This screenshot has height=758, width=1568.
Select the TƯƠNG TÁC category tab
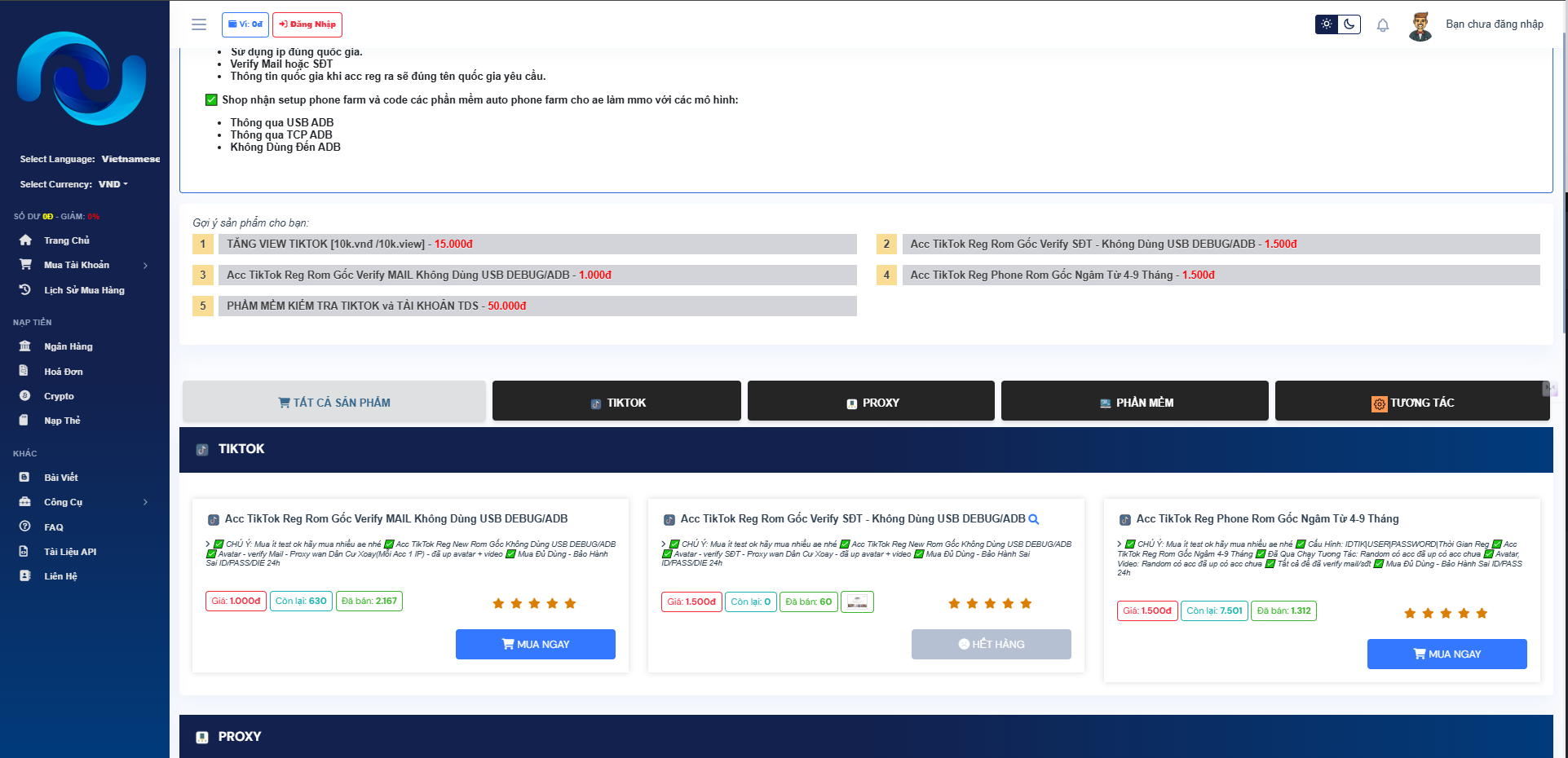tap(1412, 401)
